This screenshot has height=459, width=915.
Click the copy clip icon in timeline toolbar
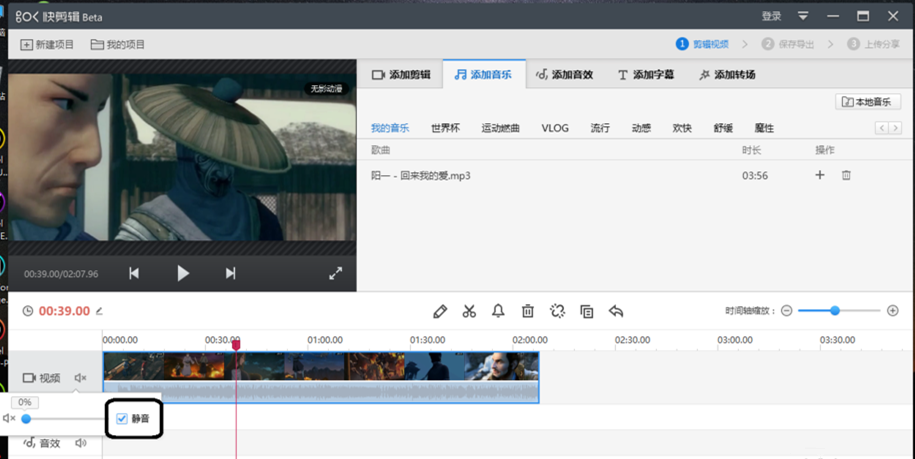click(587, 311)
